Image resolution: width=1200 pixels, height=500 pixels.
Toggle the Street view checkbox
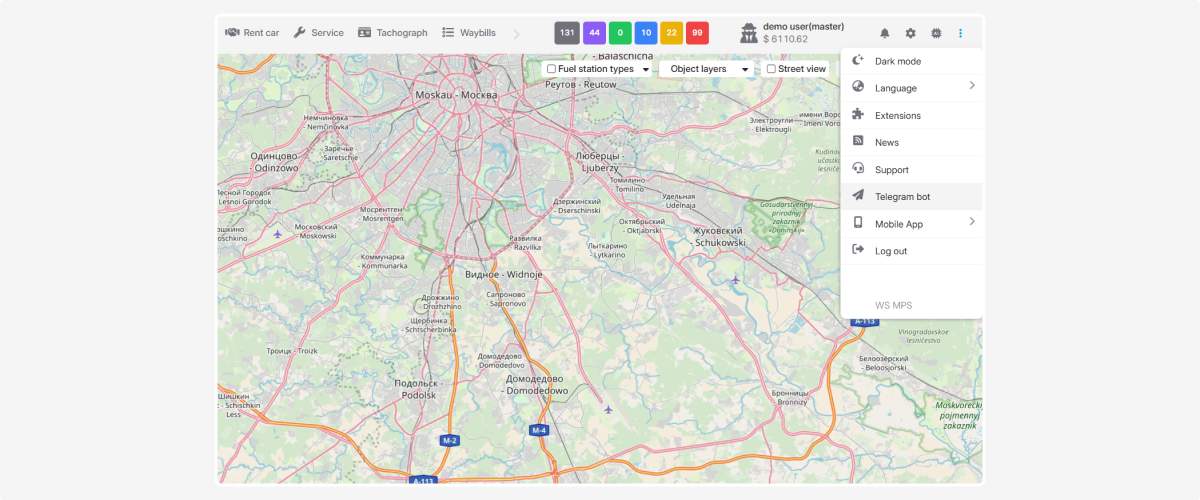[771, 69]
